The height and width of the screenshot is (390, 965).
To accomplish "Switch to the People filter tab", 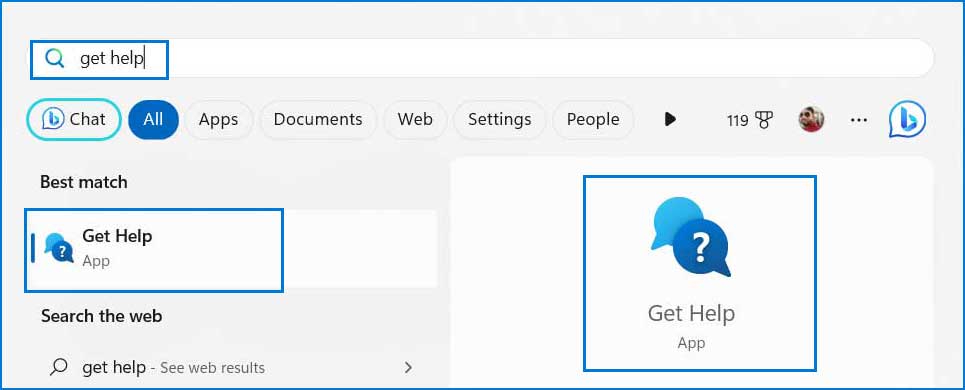I will (593, 119).
